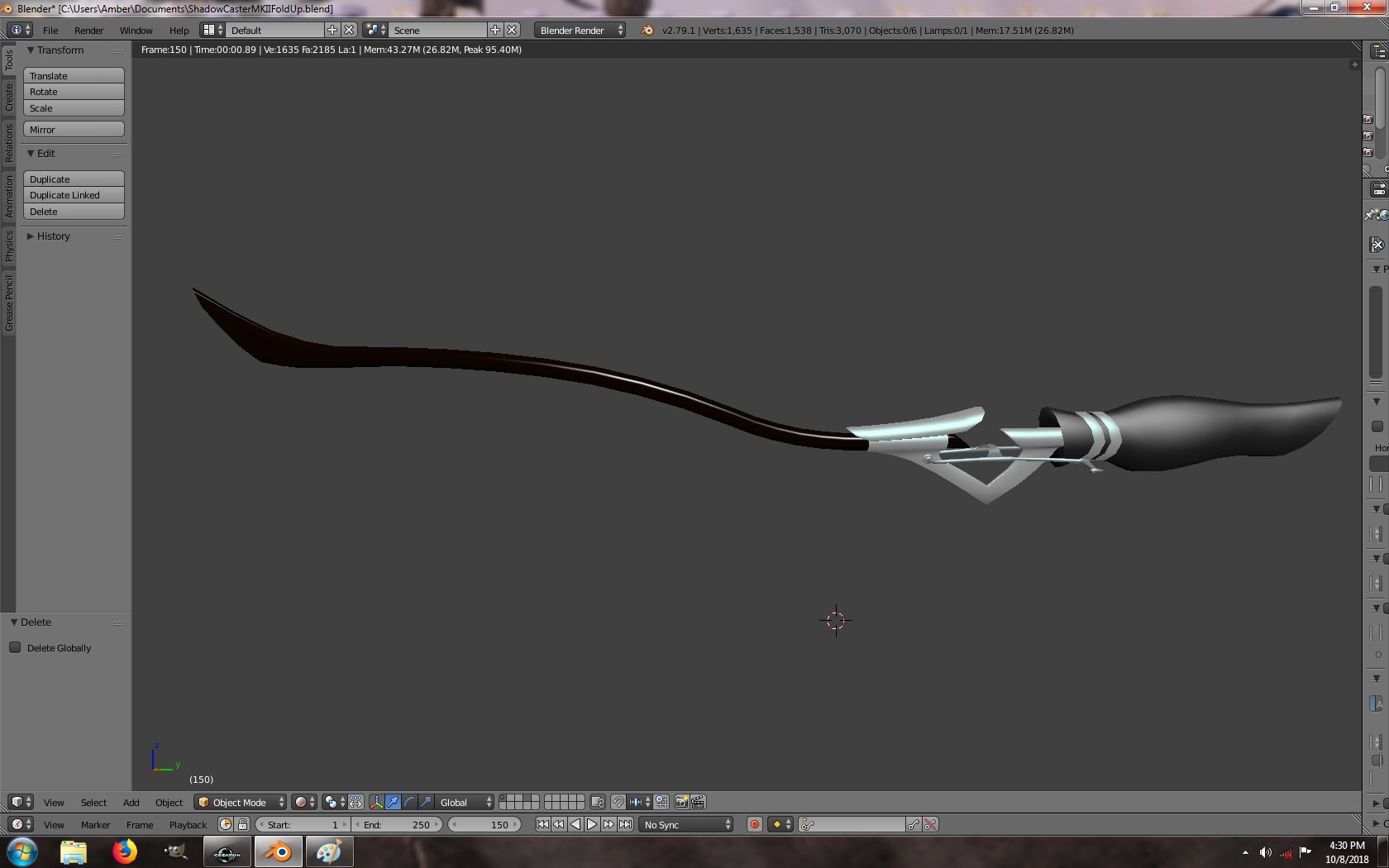Screen dimensions: 1389x868
Task: Open the 3D View editor type selector
Action: click(20, 802)
